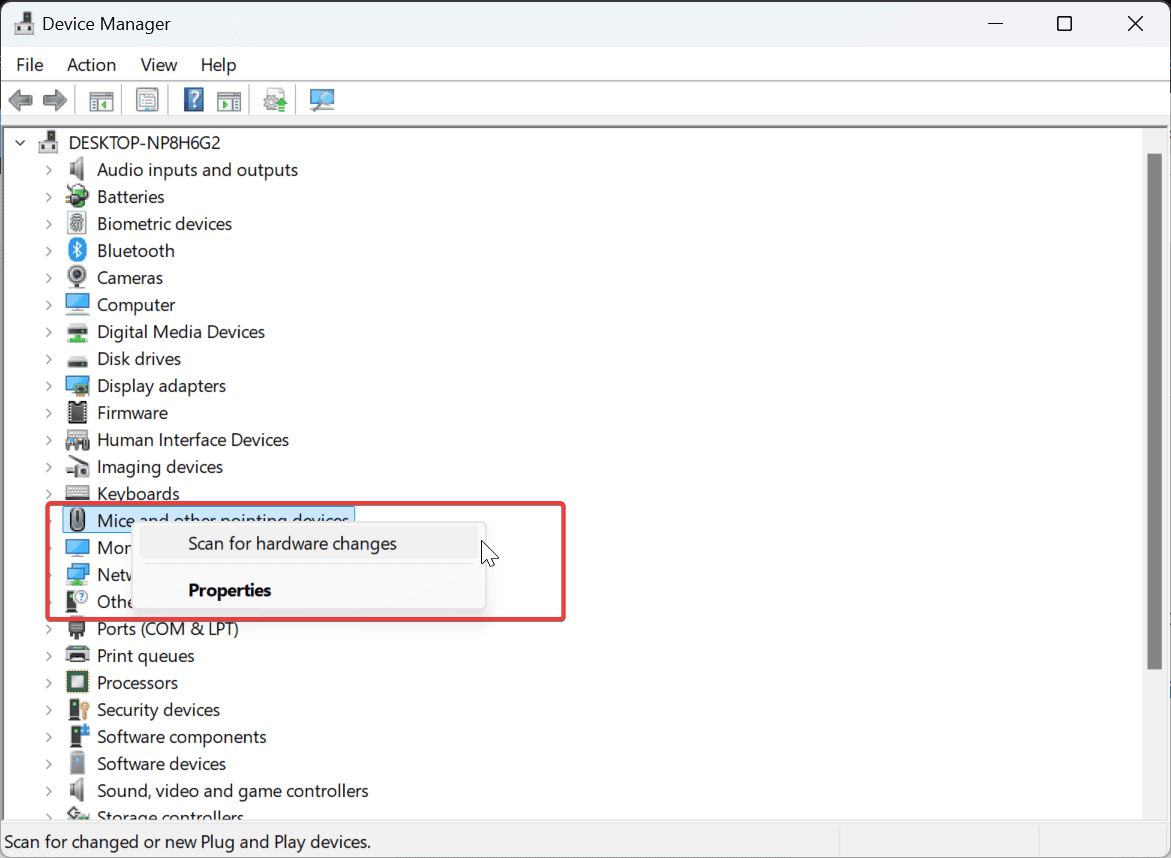
Task: Expand the Bluetooth category chevron
Action: (49, 251)
